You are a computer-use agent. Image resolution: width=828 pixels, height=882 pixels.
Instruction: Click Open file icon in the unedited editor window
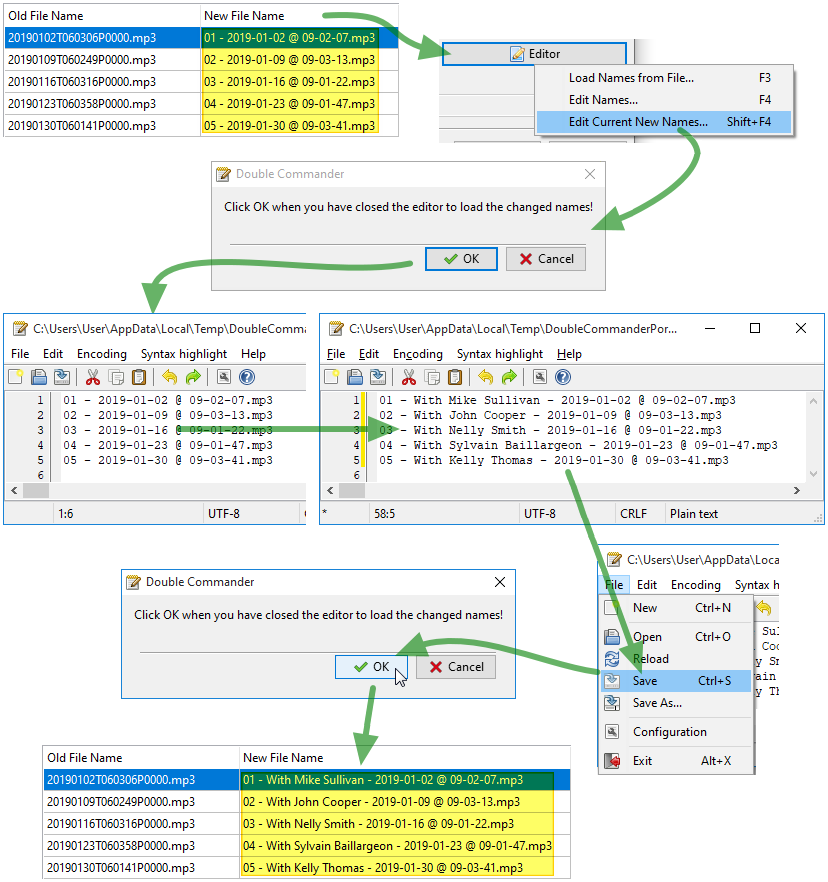(39, 377)
